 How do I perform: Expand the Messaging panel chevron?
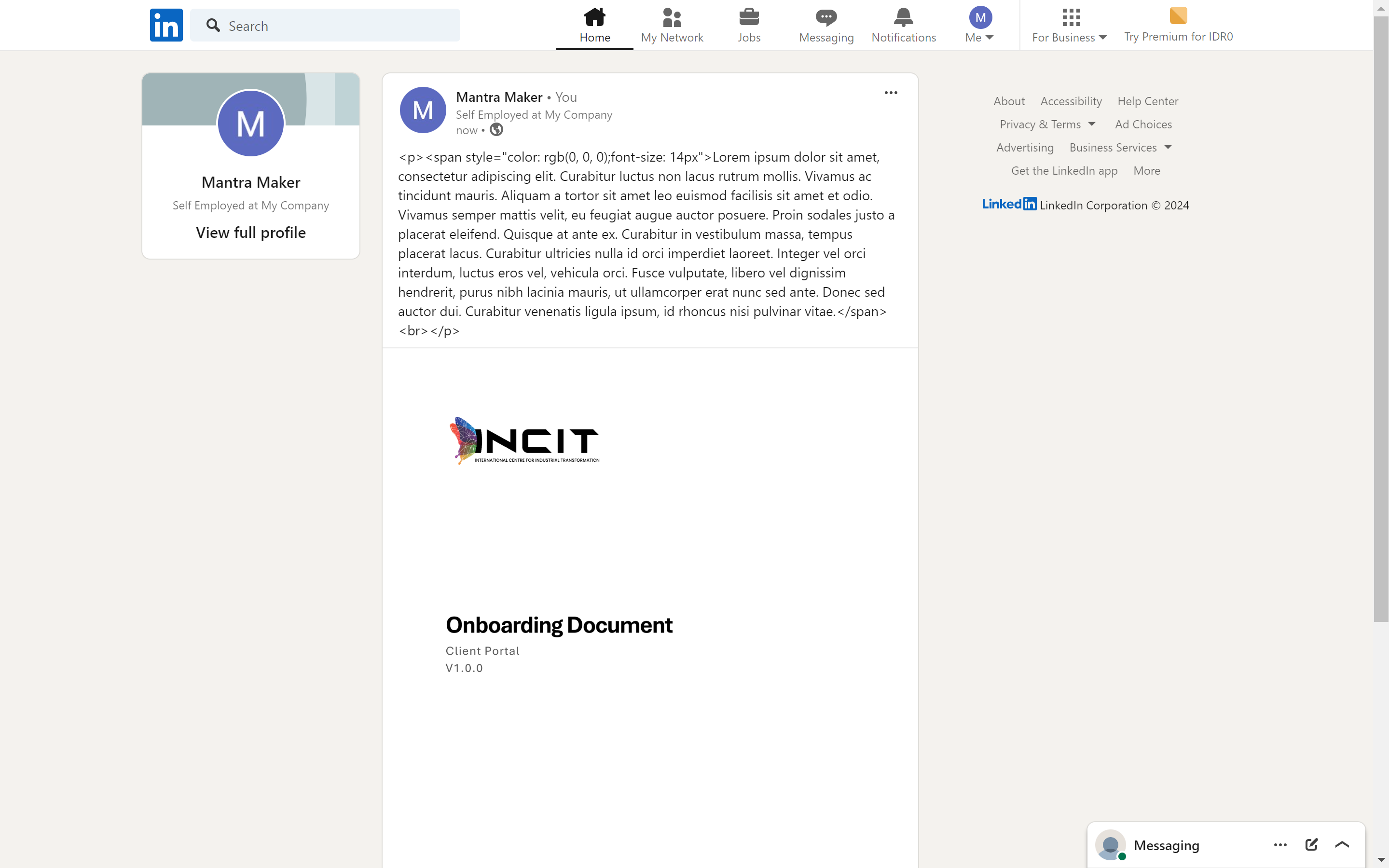pyautogui.click(x=1342, y=844)
